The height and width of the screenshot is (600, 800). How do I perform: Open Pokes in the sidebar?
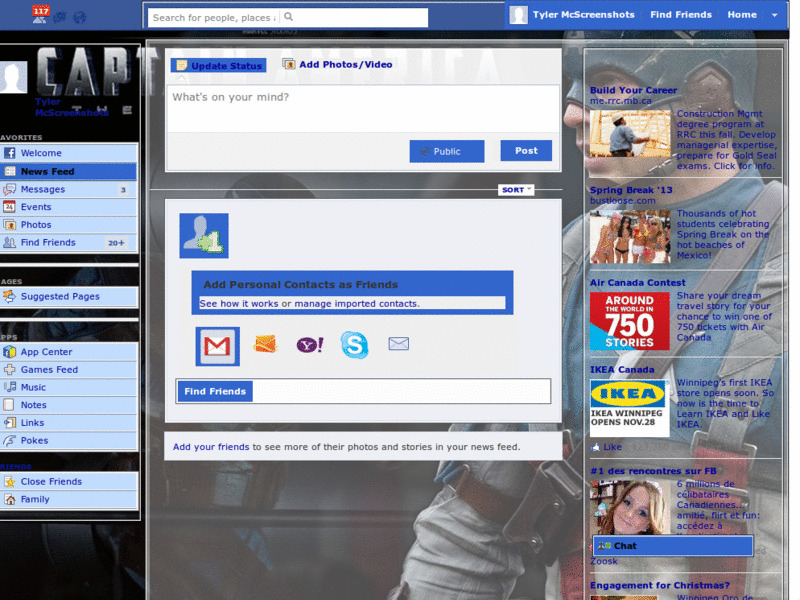tap(69, 440)
